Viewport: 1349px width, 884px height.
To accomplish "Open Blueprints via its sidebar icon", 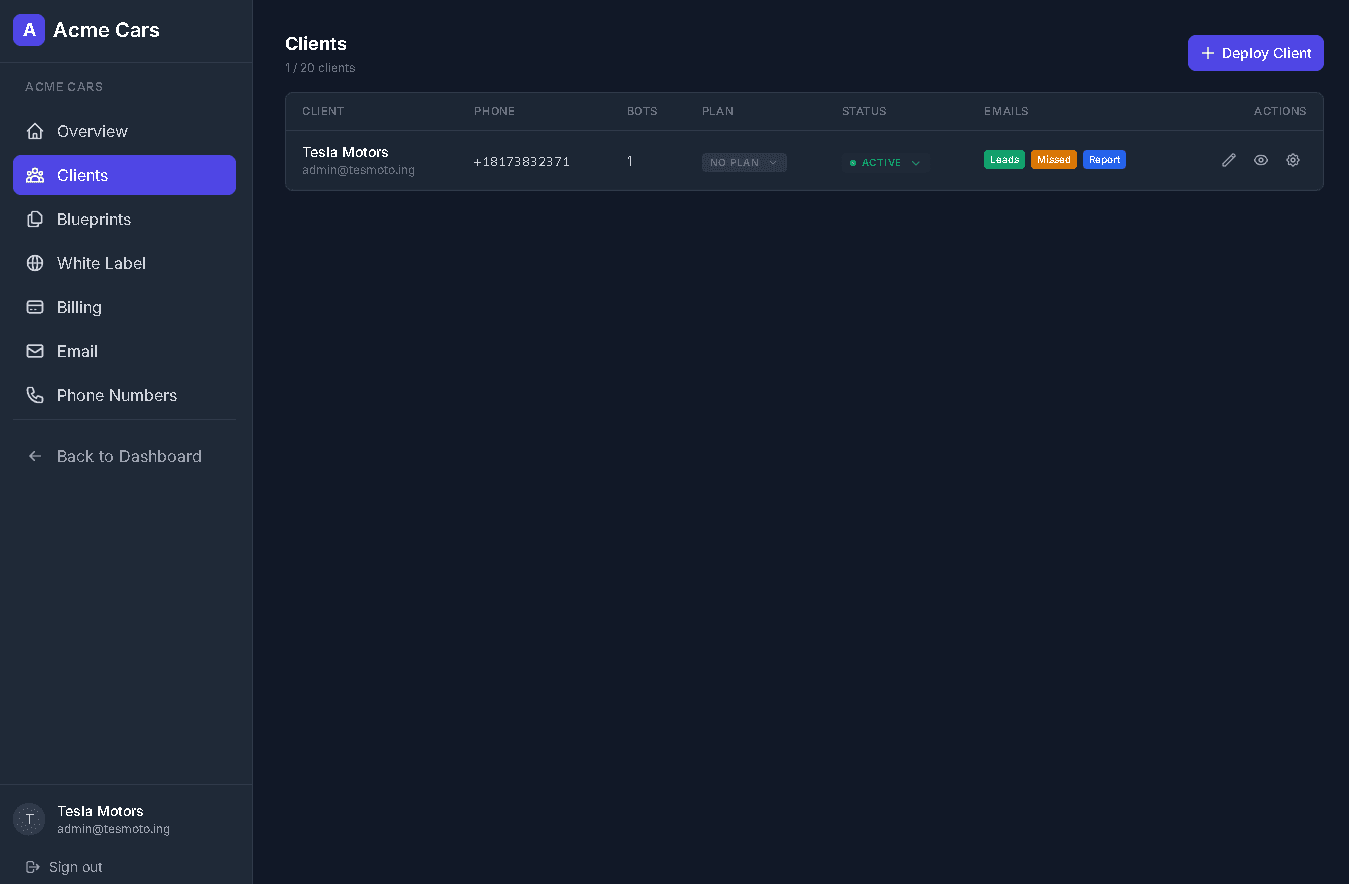I will click(34, 219).
